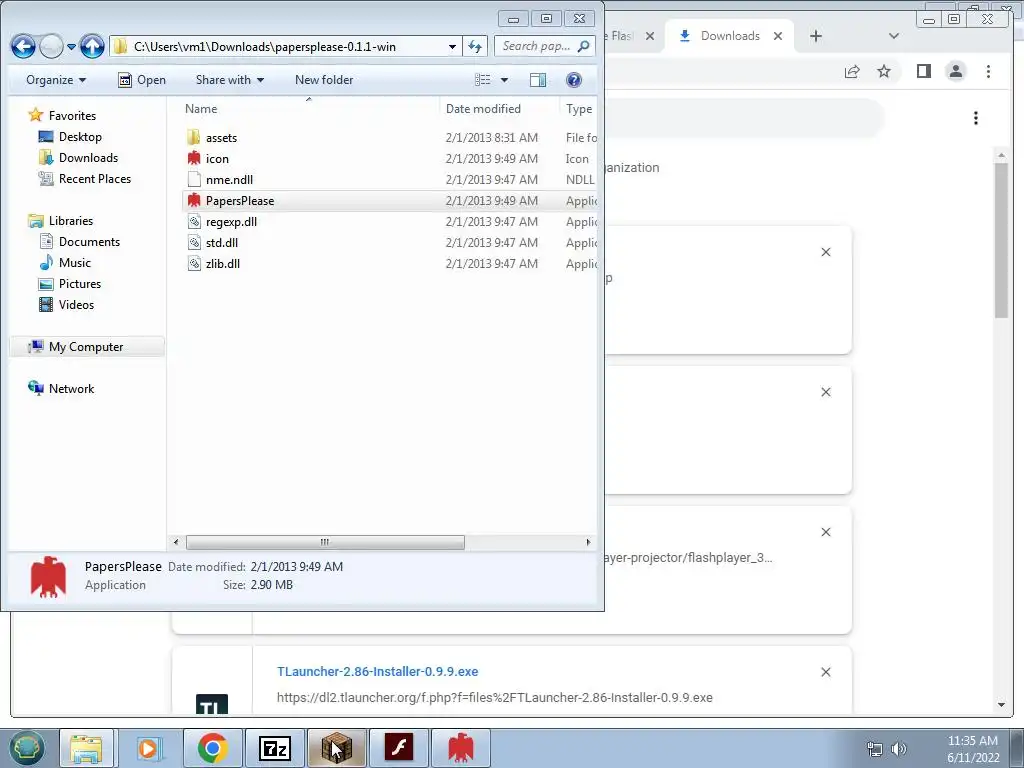Click the PapersPlease thumbnail in details pane
Image resolution: width=1024 pixels, height=768 pixels.
(48, 577)
